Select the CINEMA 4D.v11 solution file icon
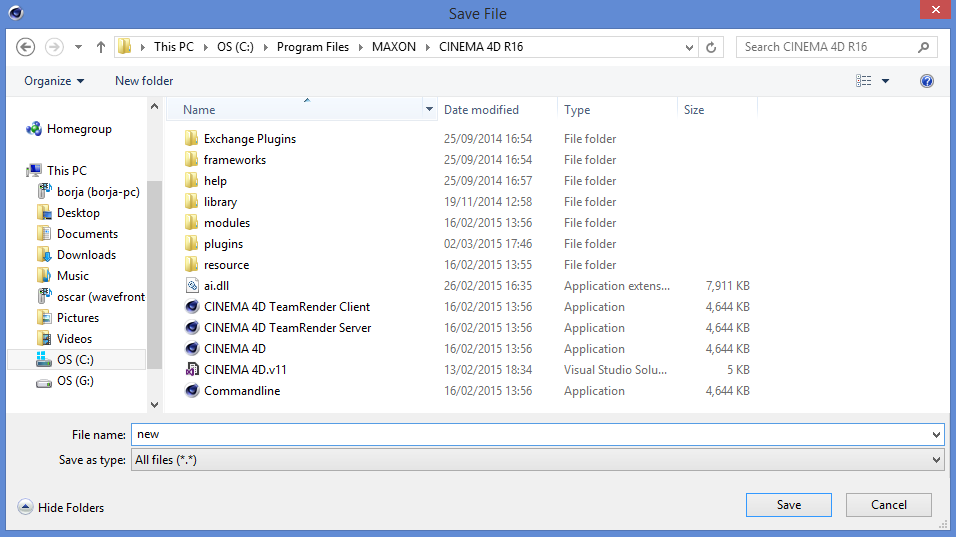Viewport: 956px width, 537px height. (192, 369)
